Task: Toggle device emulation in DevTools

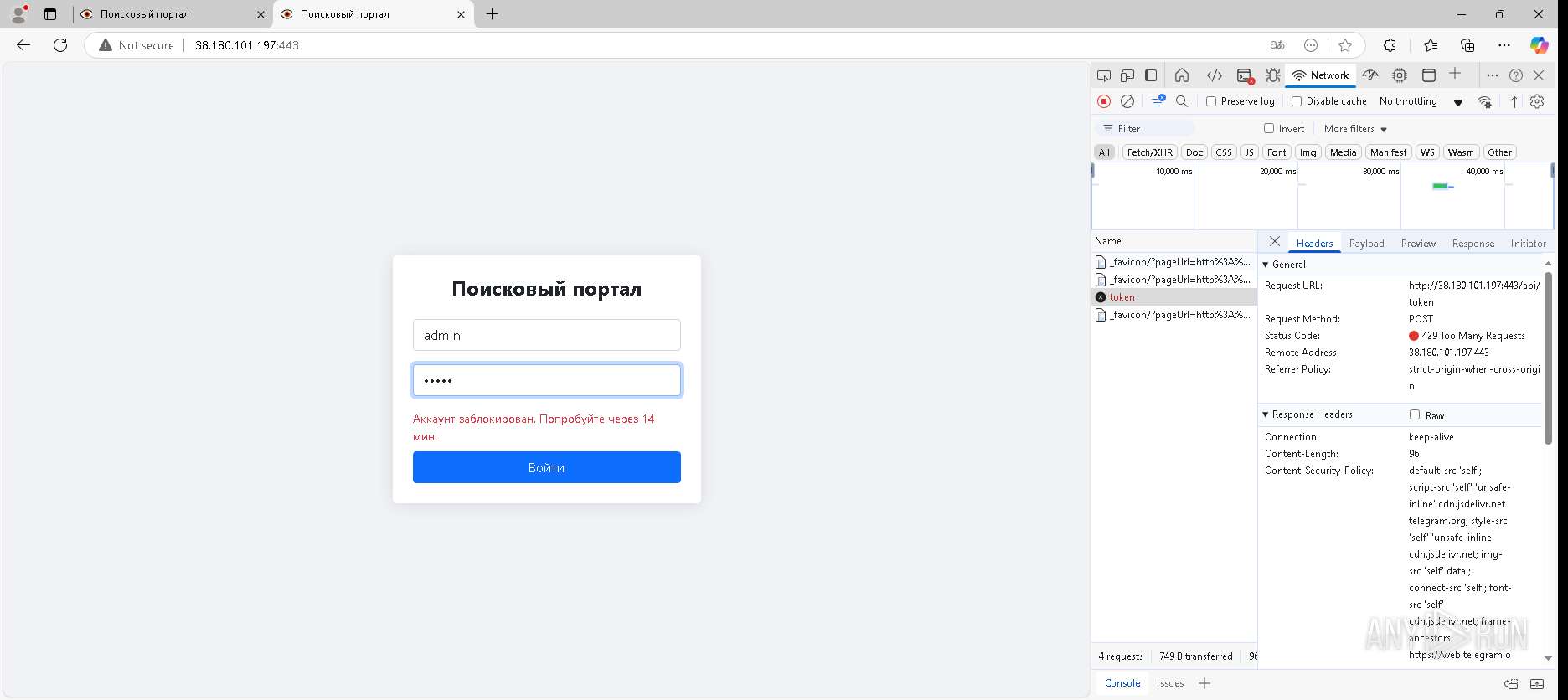Action: pos(1127,75)
